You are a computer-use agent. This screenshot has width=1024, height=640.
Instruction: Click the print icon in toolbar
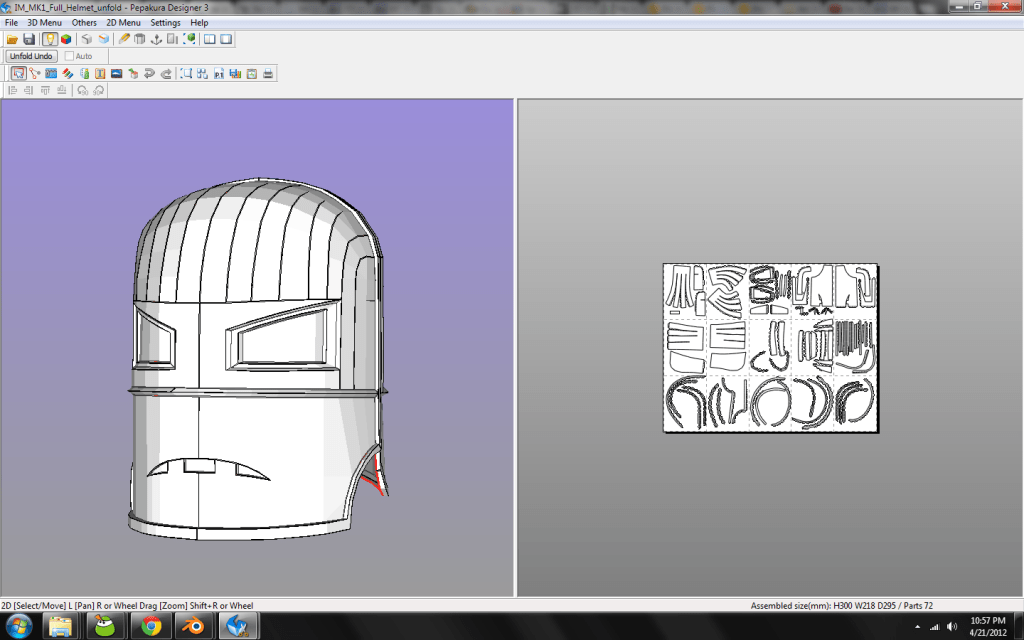point(268,74)
